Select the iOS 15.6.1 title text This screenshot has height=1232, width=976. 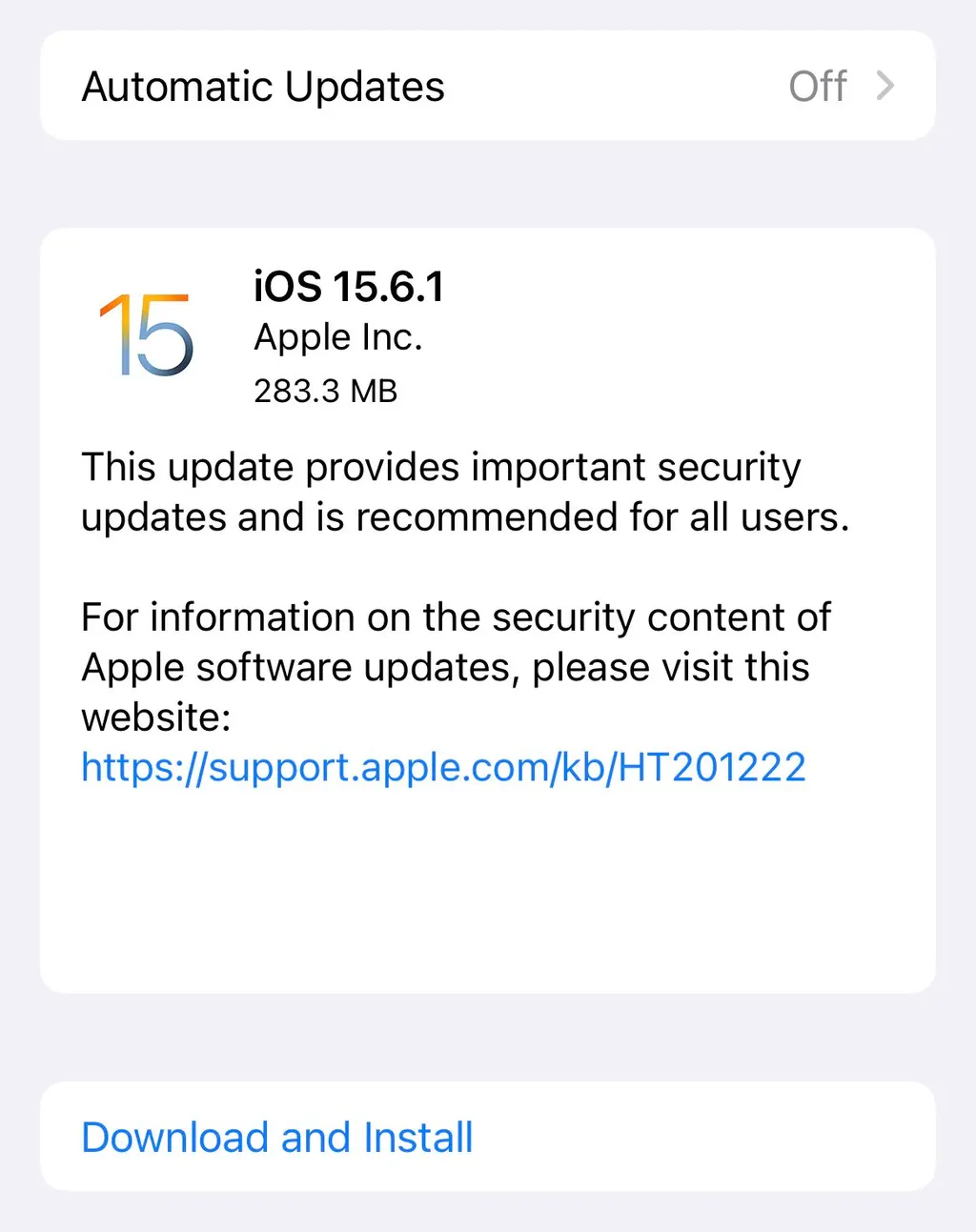[349, 287]
